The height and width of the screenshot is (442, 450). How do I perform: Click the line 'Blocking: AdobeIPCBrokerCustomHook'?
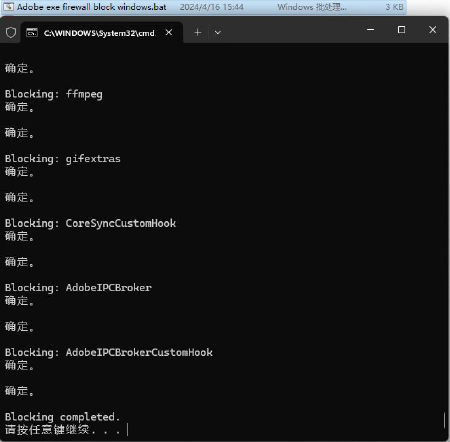point(109,352)
